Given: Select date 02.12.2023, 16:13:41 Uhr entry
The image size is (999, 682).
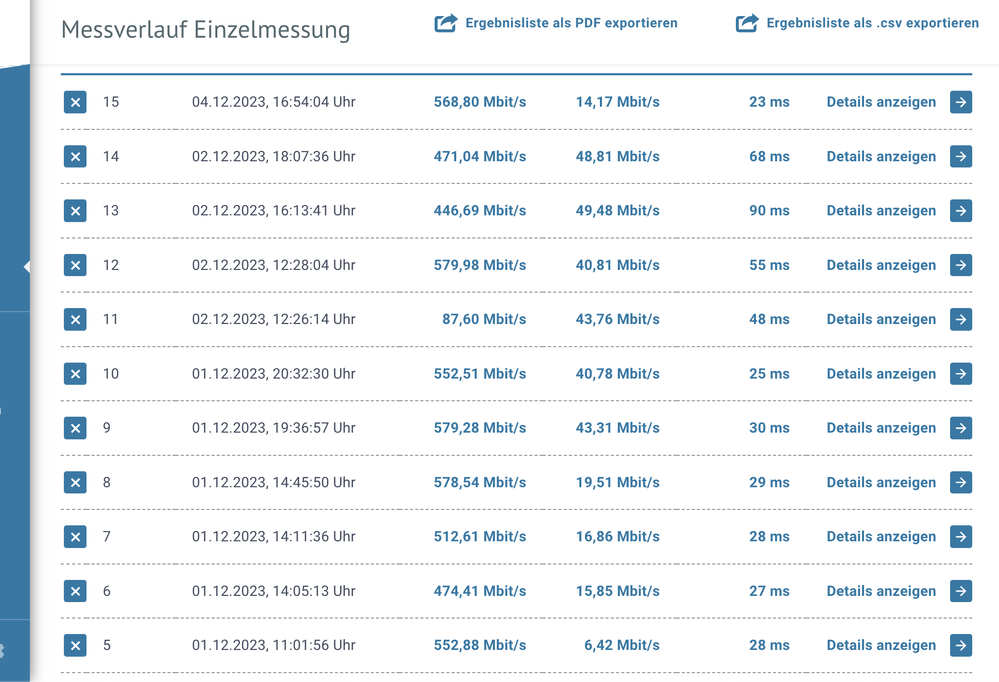Looking at the screenshot, I should click(274, 211).
